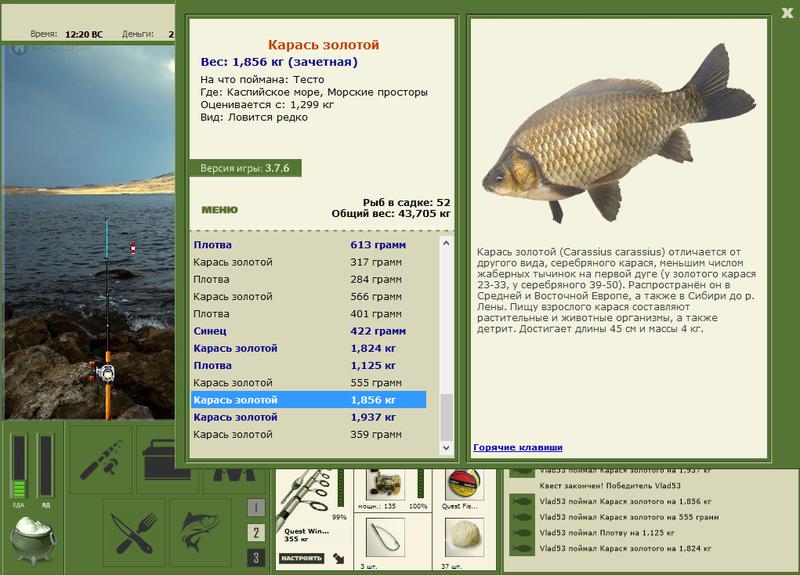This screenshot has width=800, height=575.
Task: Click the diagonal arrow next to НАСТРОИТЬ
Action: click(x=338, y=558)
